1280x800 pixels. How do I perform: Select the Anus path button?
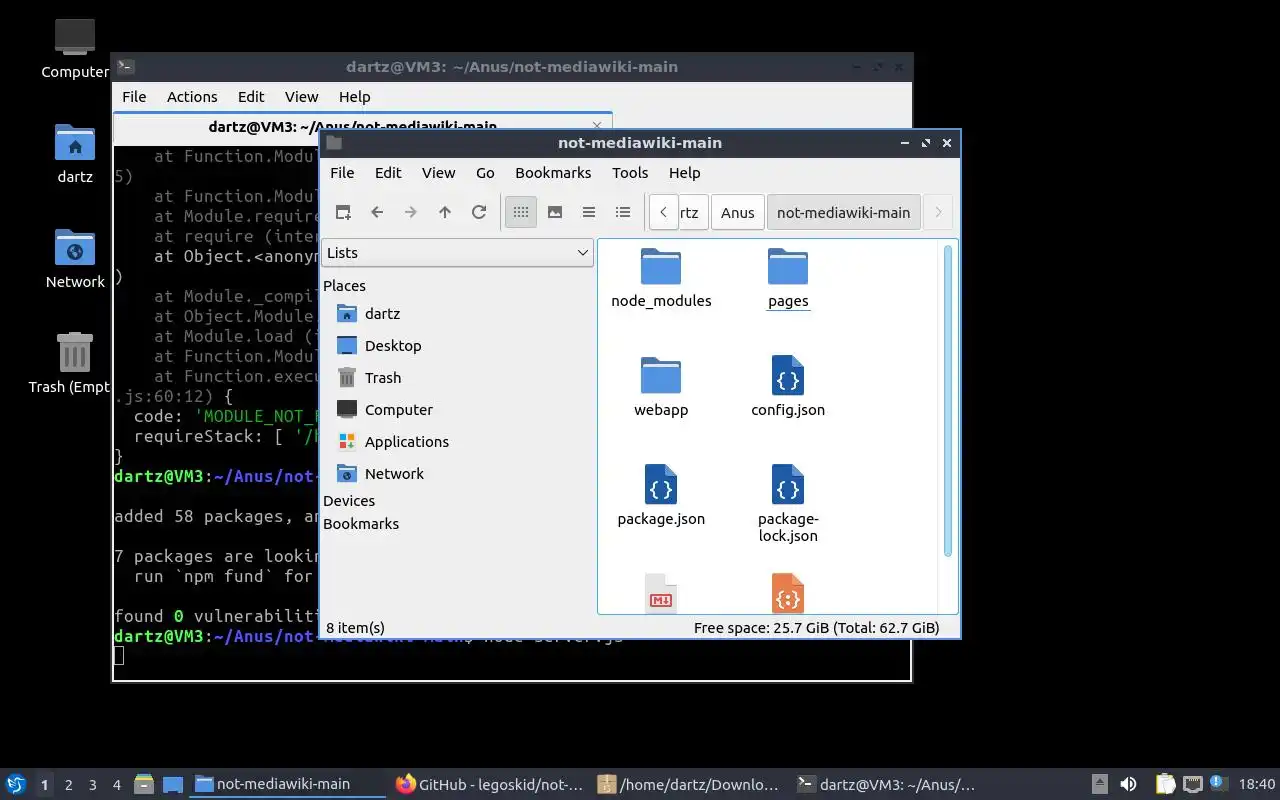pos(738,212)
